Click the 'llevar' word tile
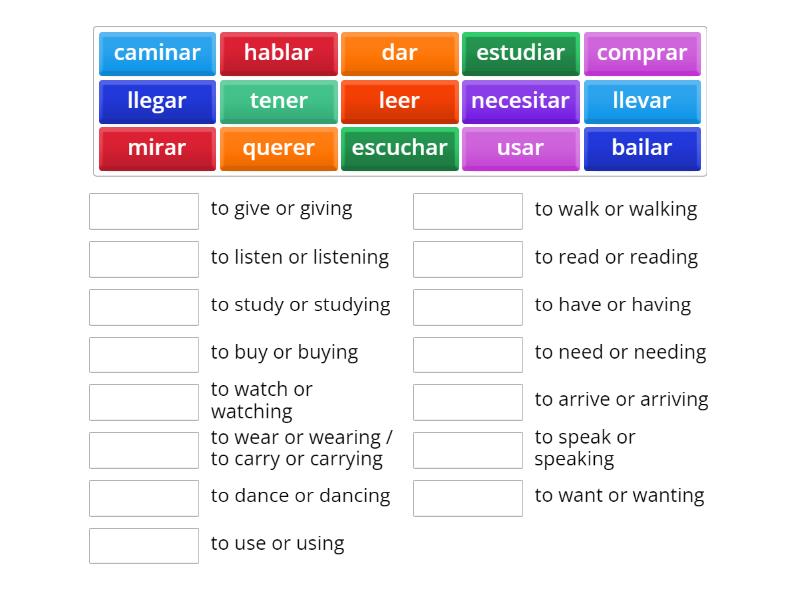The height and width of the screenshot is (600, 800). (x=642, y=101)
